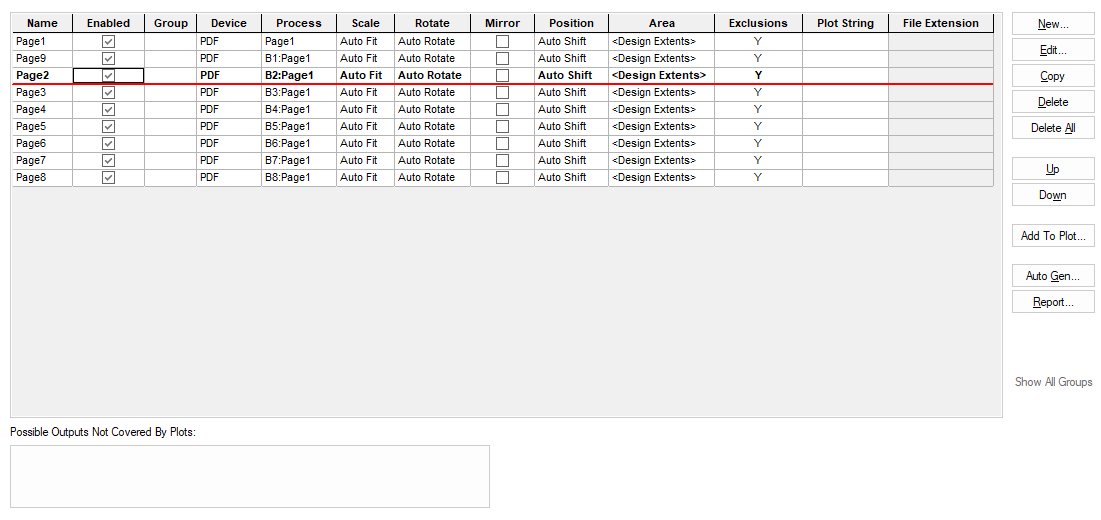Move the selected plot Down
This screenshot has width=1101, height=520.
pyautogui.click(x=1053, y=195)
